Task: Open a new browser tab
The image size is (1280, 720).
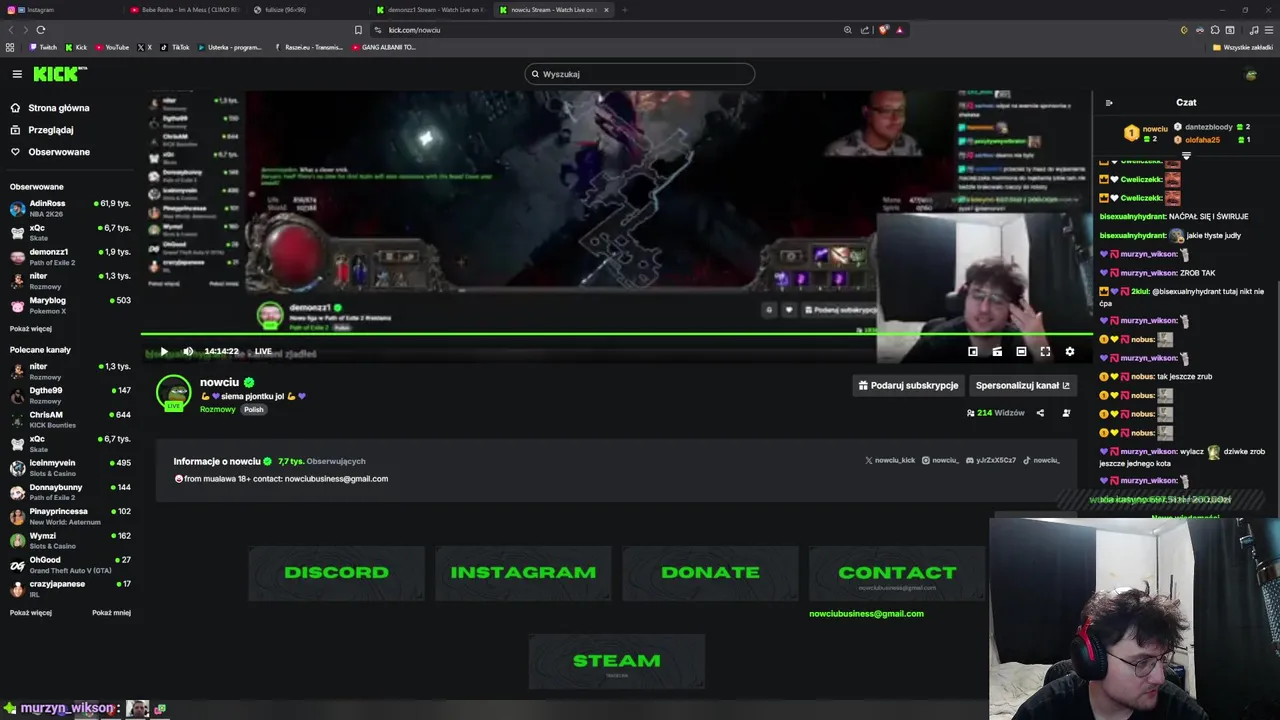Action: (624, 10)
